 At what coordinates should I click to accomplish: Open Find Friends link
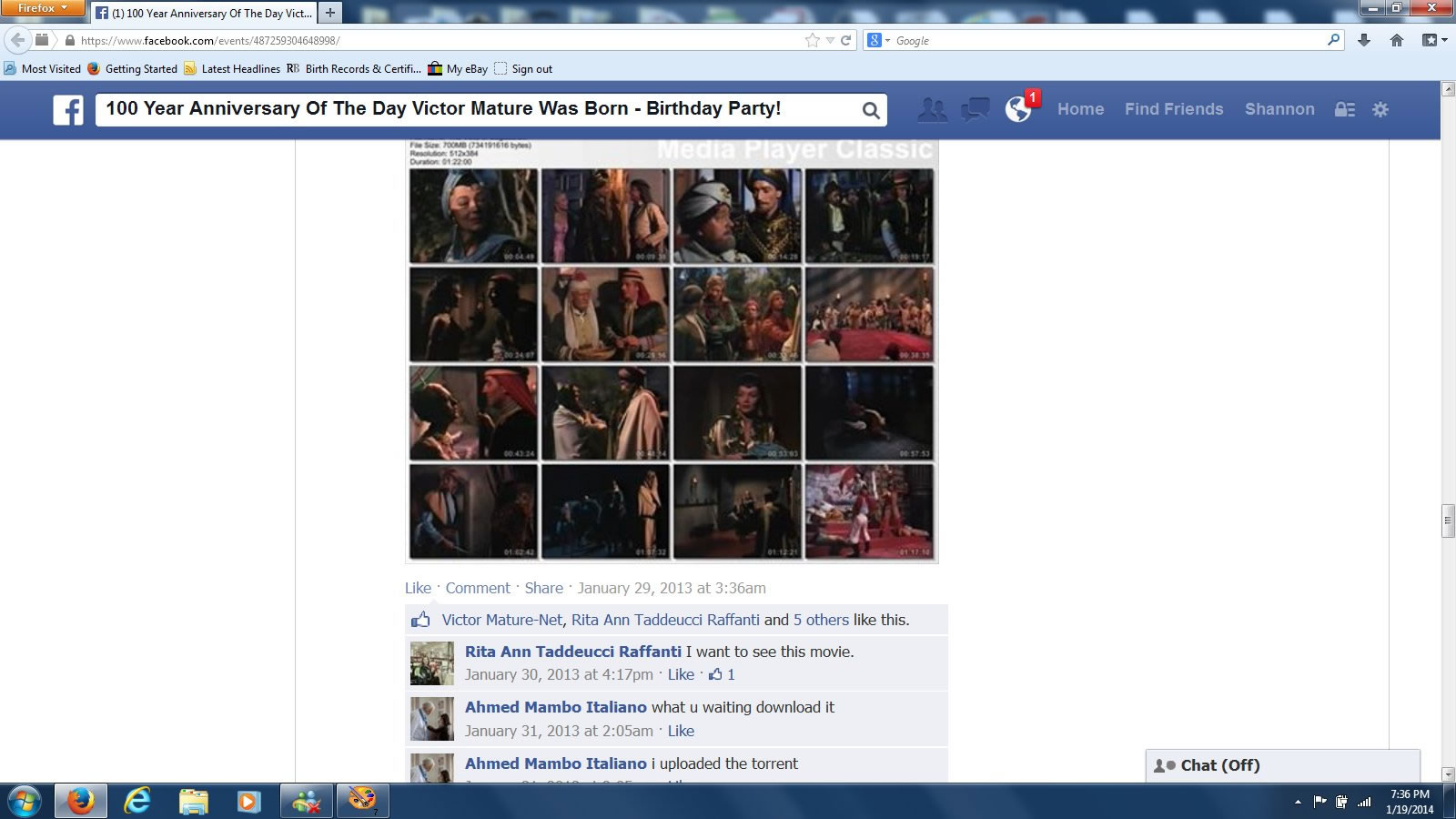[1174, 109]
